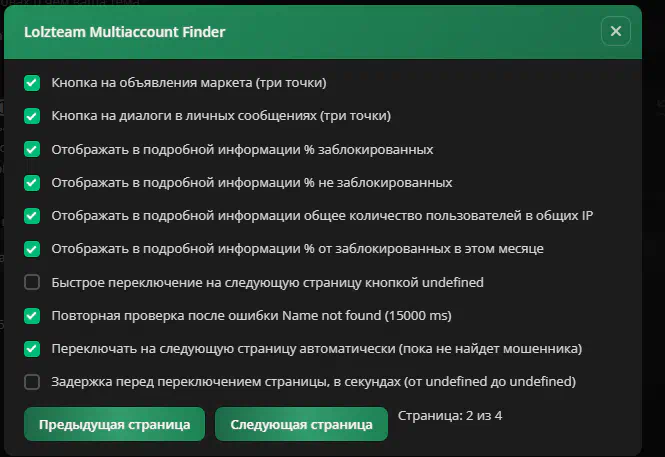
Task: Go to Предыдущая страница
Action: click(115, 424)
